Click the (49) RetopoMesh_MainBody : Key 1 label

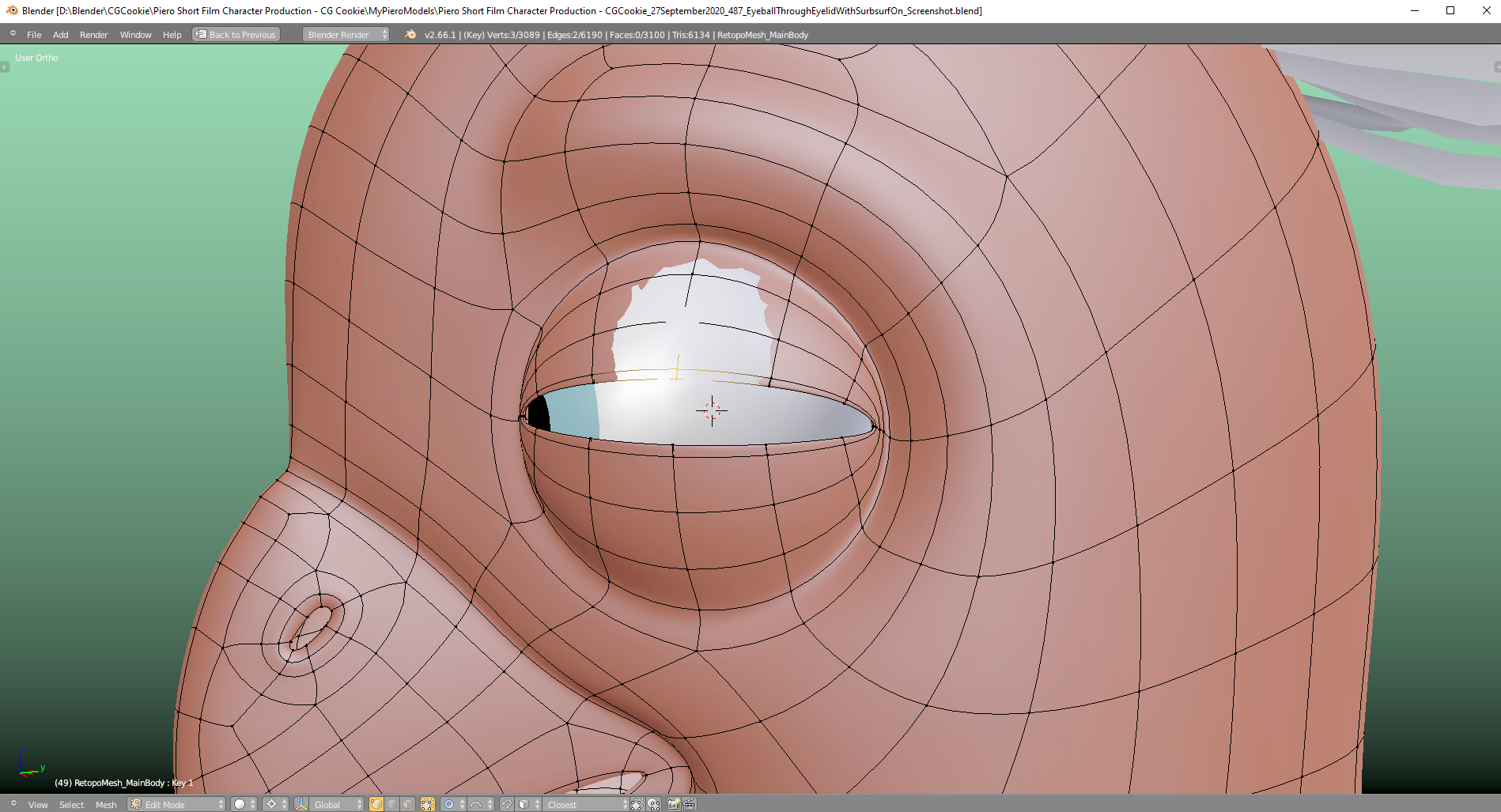[124, 783]
